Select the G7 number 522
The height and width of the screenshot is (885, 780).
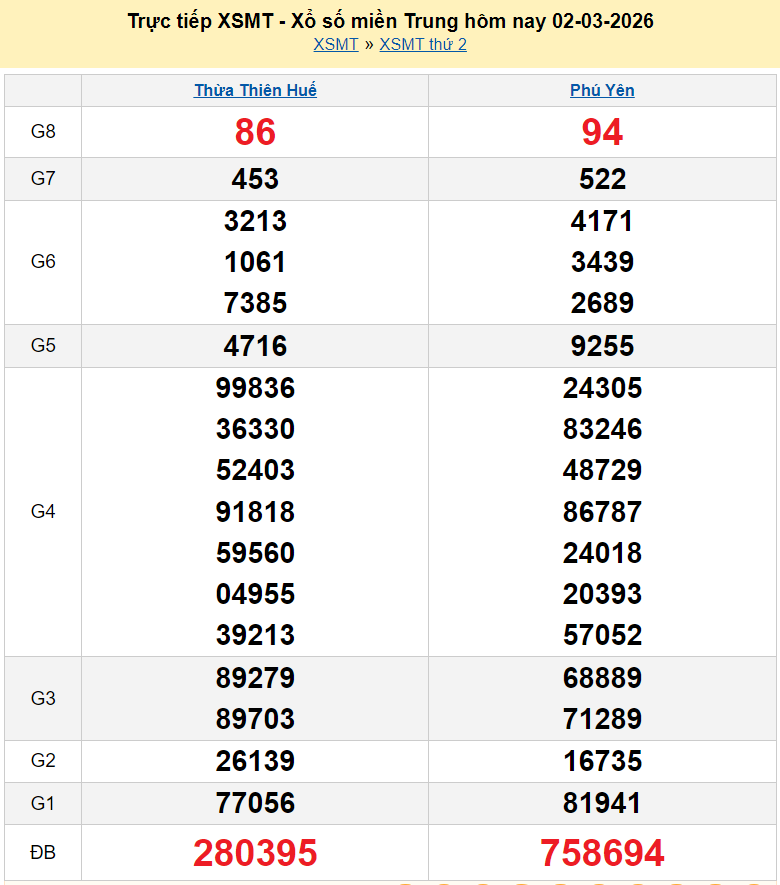pyautogui.click(x=602, y=179)
